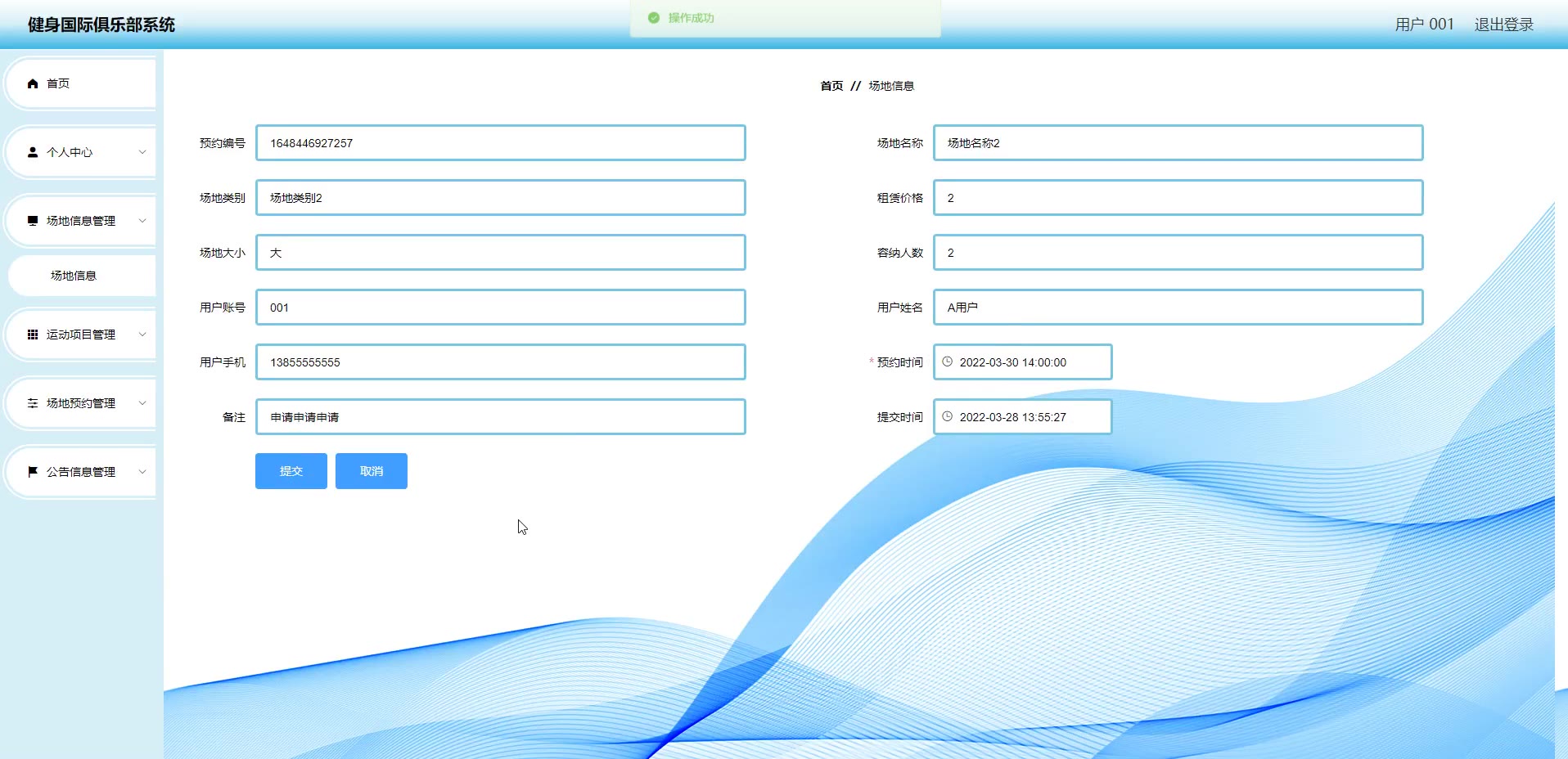Open the 提交时间 date-time picker
Image resolution: width=1568 pixels, height=759 pixels.
tap(1023, 417)
